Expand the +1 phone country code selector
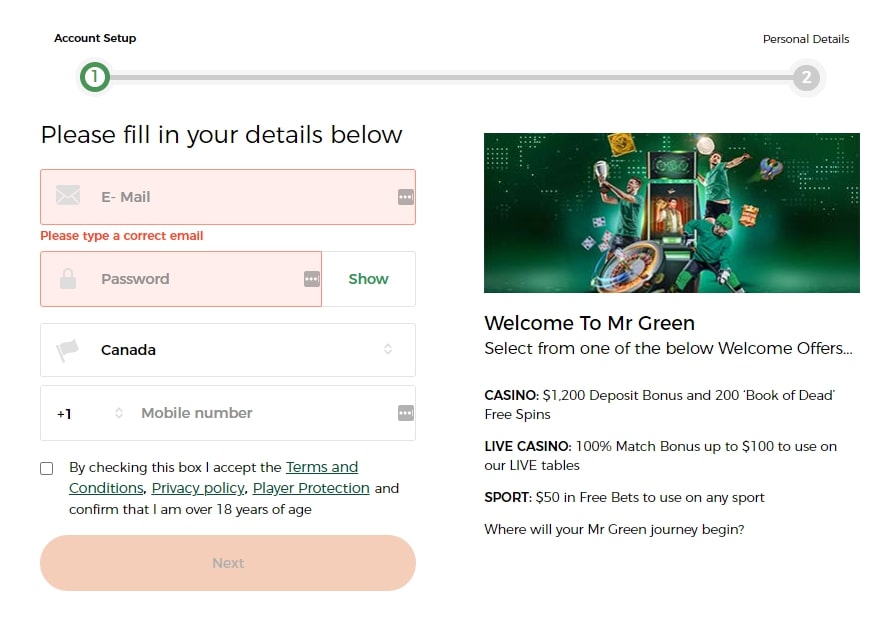Viewport: 892px width, 630px height. 84,412
